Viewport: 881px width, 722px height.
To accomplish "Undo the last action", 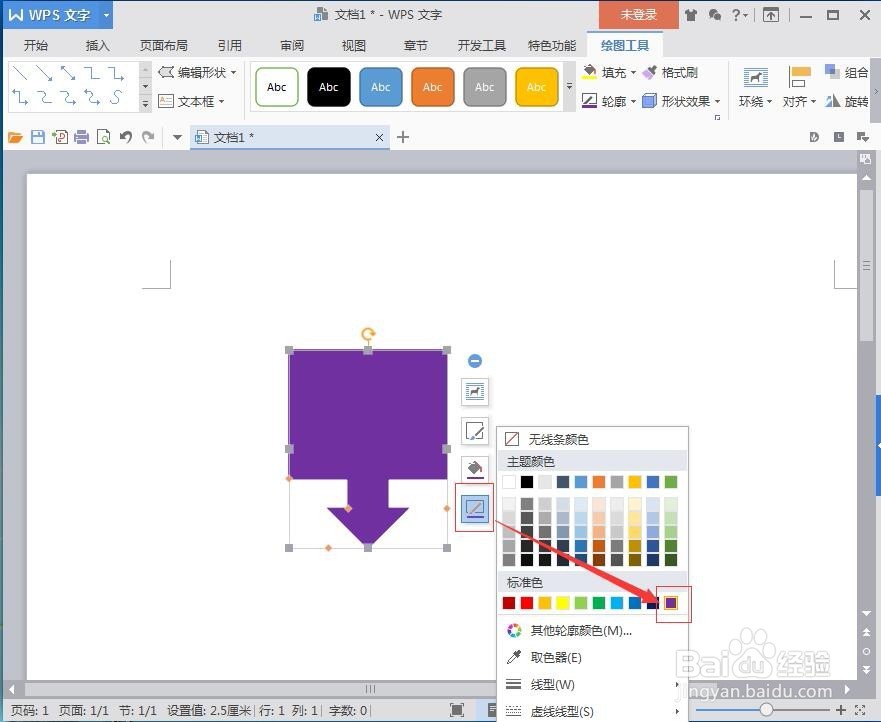I will pos(126,137).
